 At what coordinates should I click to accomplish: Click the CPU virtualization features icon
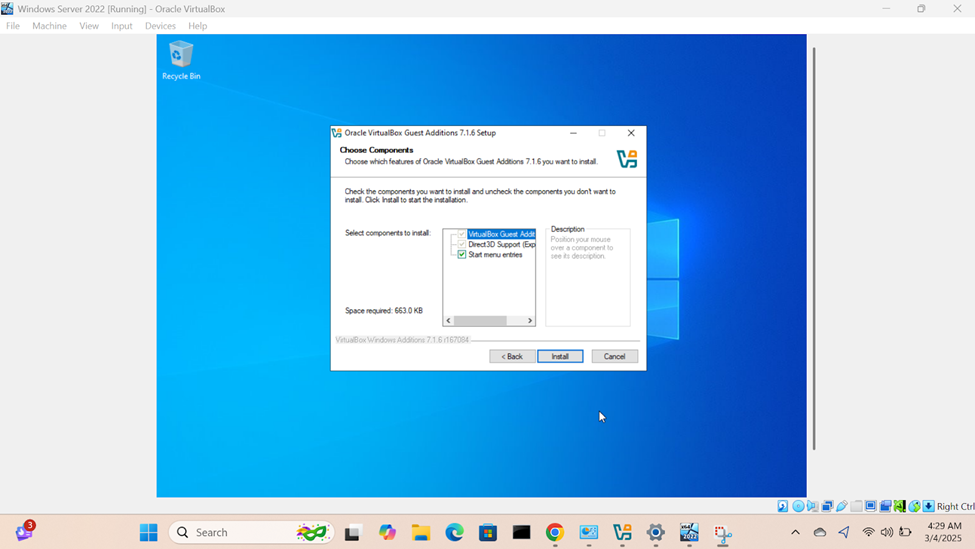click(900, 506)
